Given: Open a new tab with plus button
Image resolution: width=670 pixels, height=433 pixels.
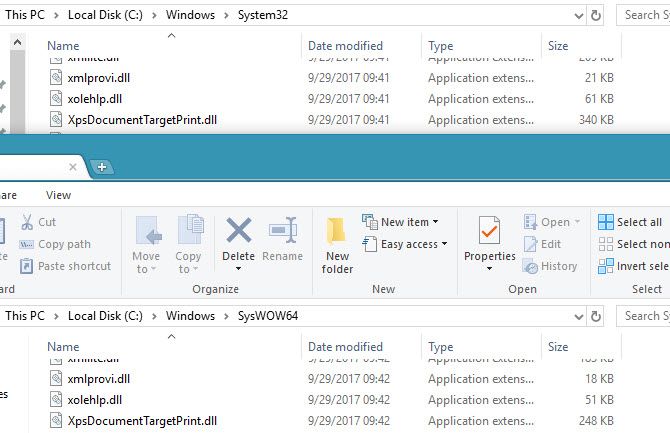Looking at the screenshot, I should pos(102,166).
